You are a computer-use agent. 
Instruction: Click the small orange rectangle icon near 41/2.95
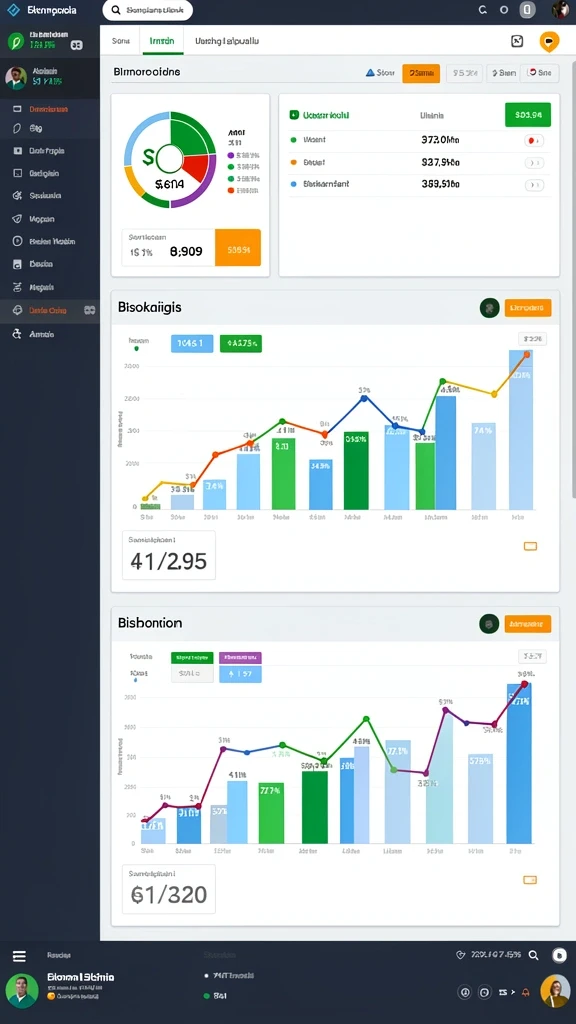[530, 546]
